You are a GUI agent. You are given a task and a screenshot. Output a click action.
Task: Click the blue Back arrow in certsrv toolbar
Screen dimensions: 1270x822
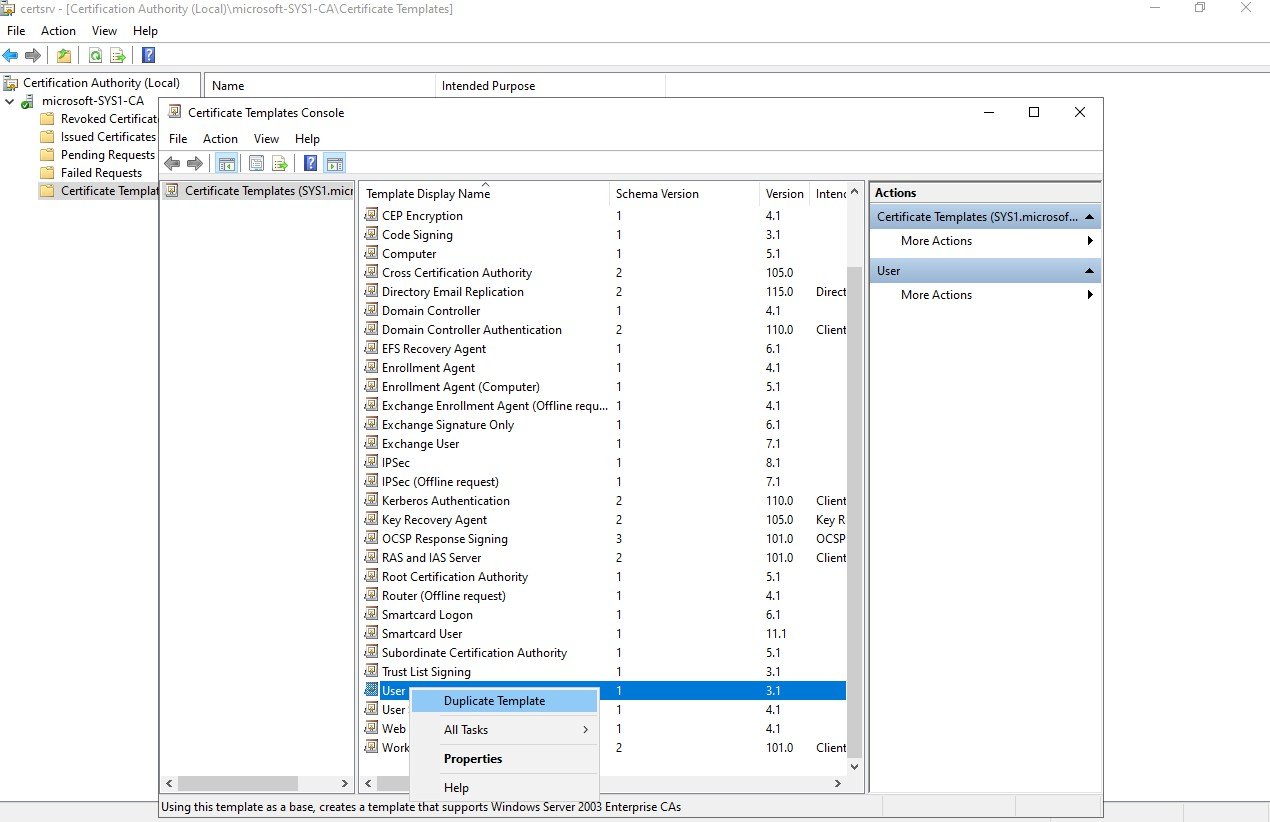10,56
